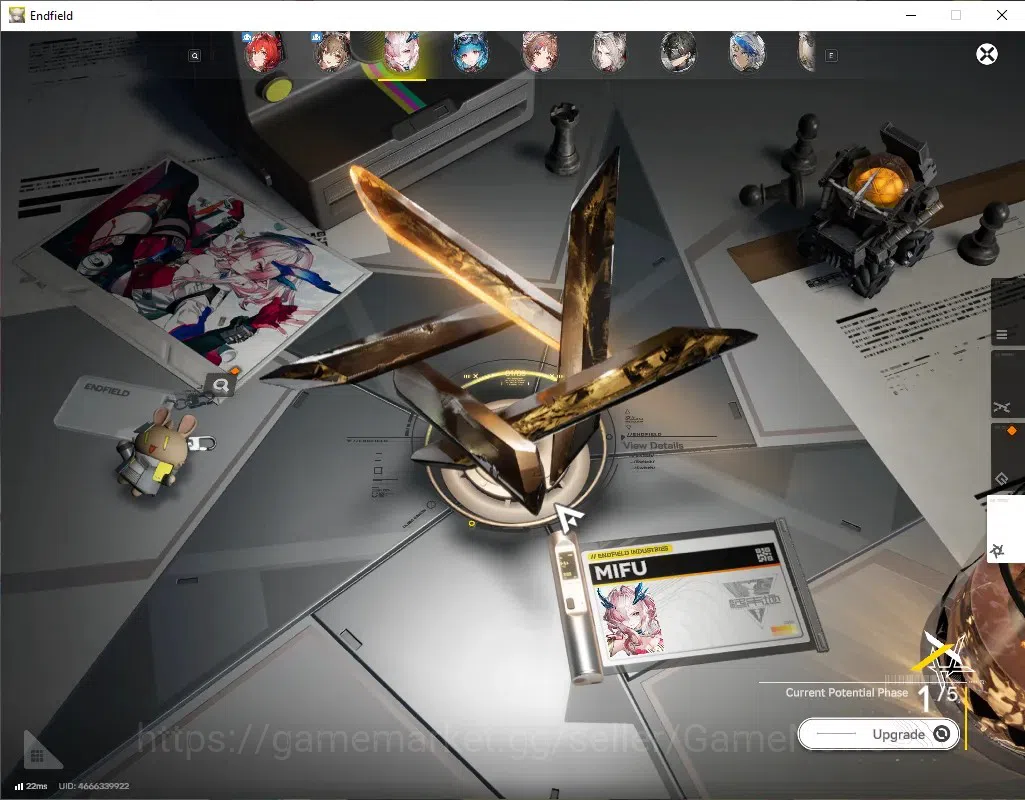Select the white-haired operator portrait
This screenshot has height=800, width=1025.
pyautogui.click(x=609, y=52)
